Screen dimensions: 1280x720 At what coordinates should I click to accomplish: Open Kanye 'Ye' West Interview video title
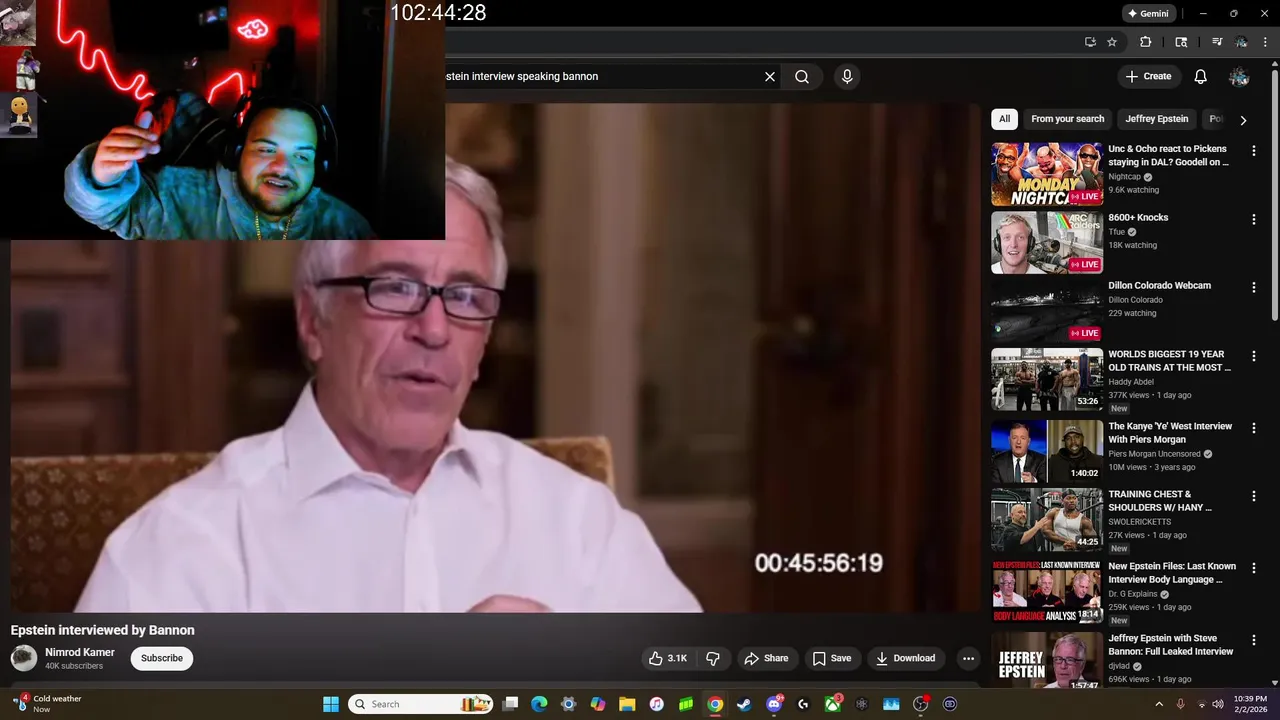(1170, 432)
